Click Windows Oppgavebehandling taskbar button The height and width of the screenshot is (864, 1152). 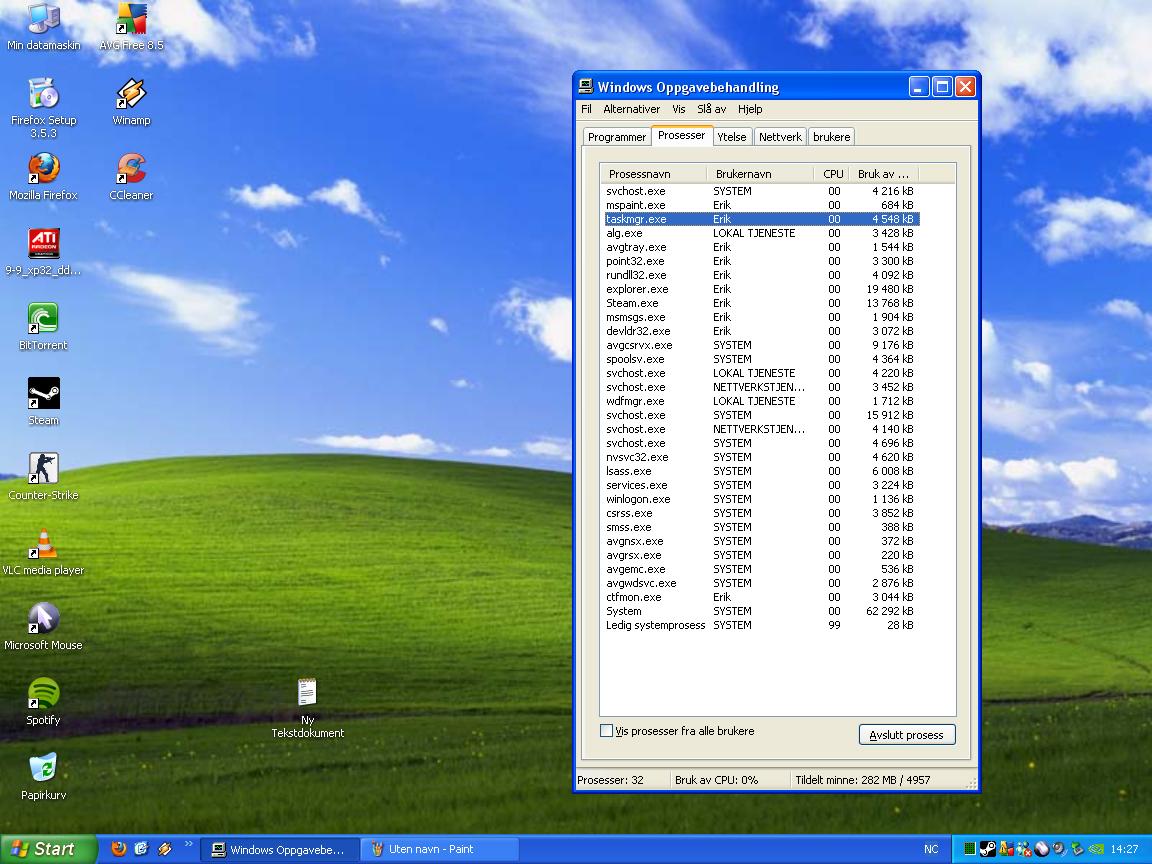[x=280, y=849]
